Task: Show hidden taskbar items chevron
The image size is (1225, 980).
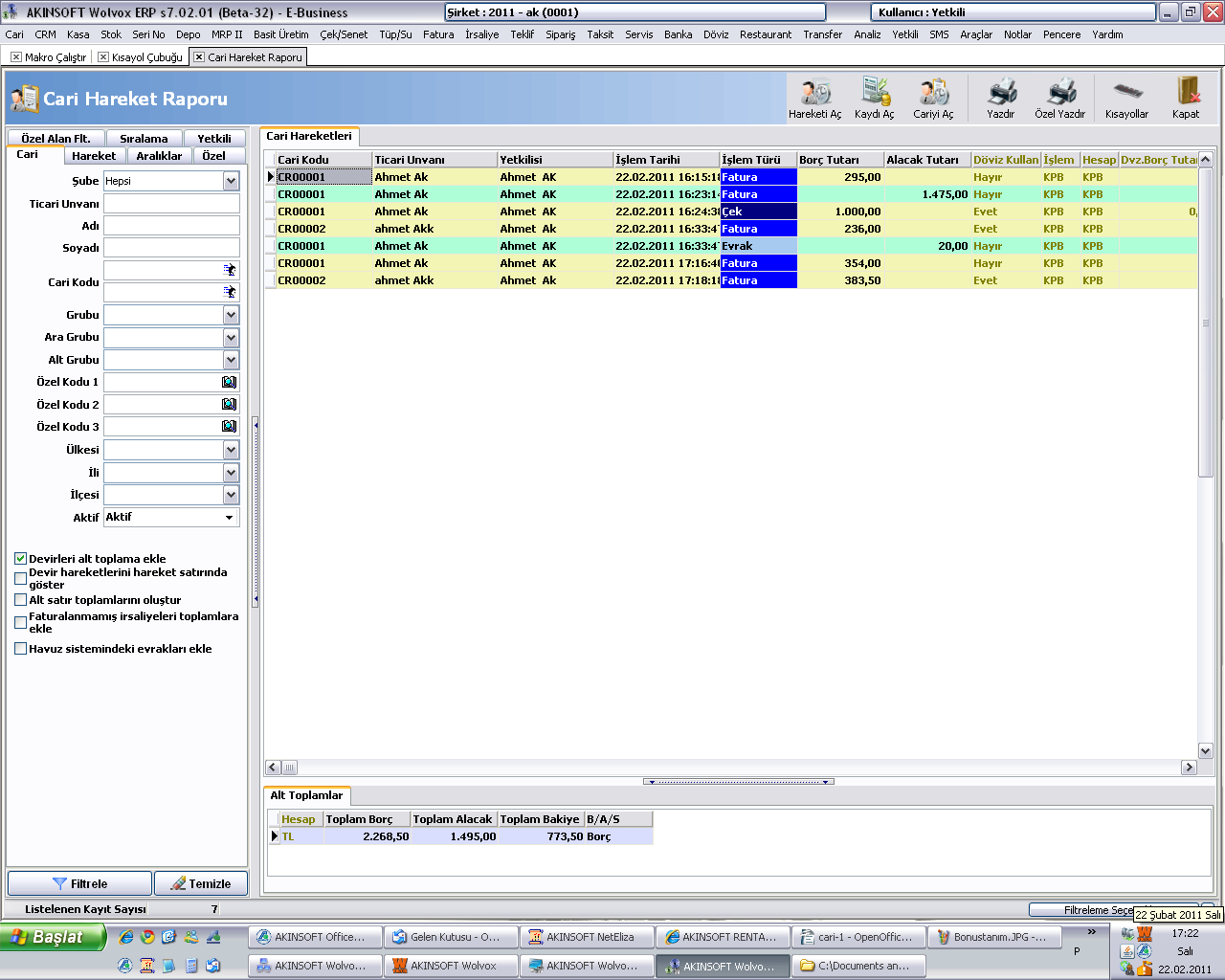Action: (1092, 932)
